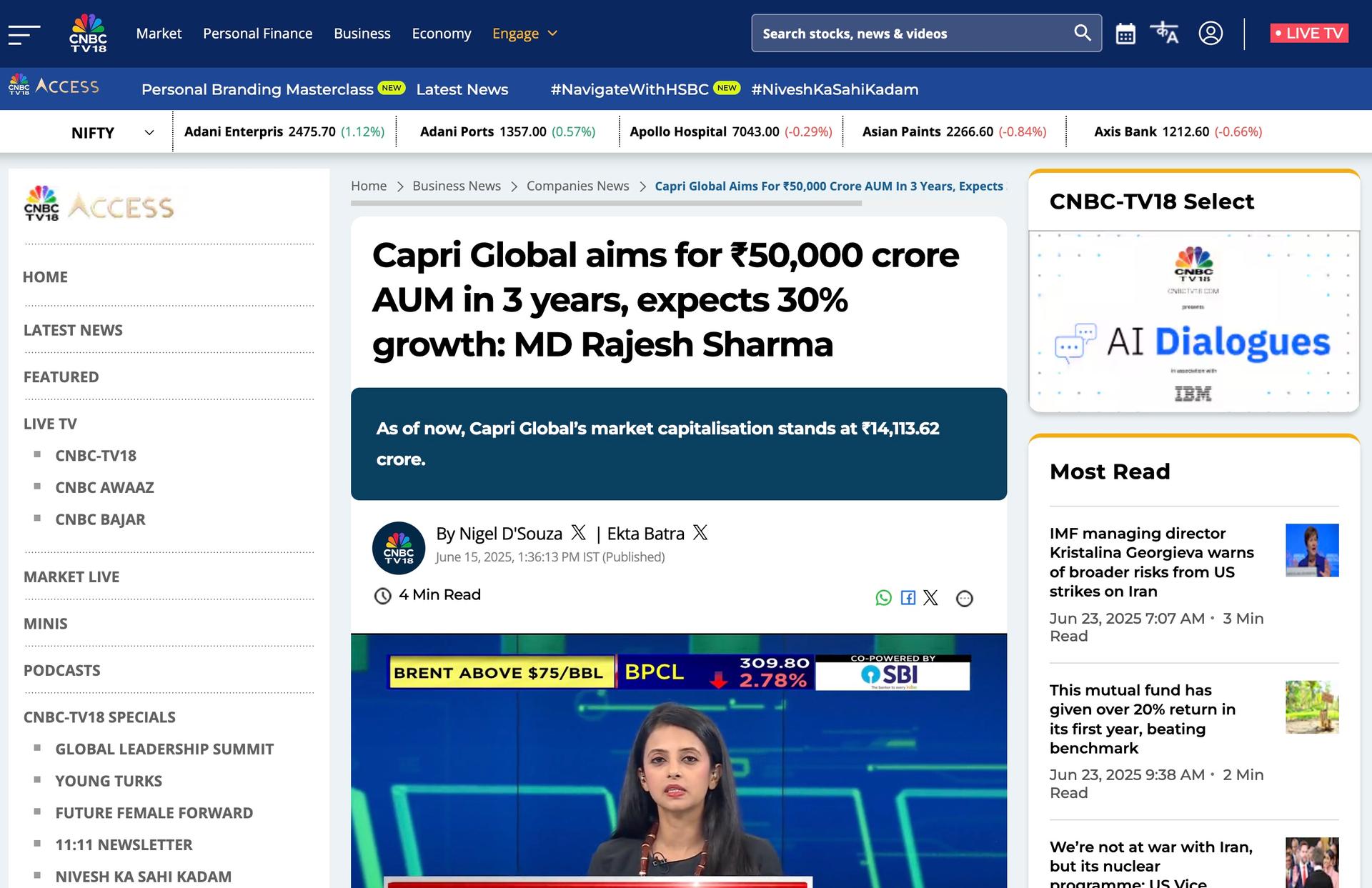Click the AI Dialogues banner

(1193, 321)
